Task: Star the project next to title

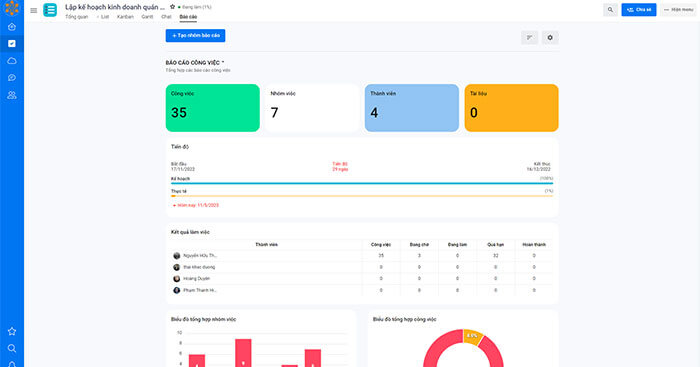Action: (x=172, y=7)
